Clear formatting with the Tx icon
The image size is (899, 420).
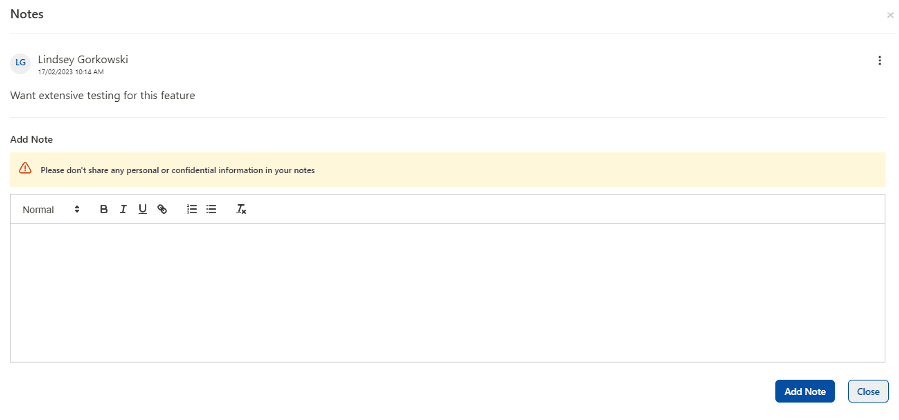coord(241,209)
